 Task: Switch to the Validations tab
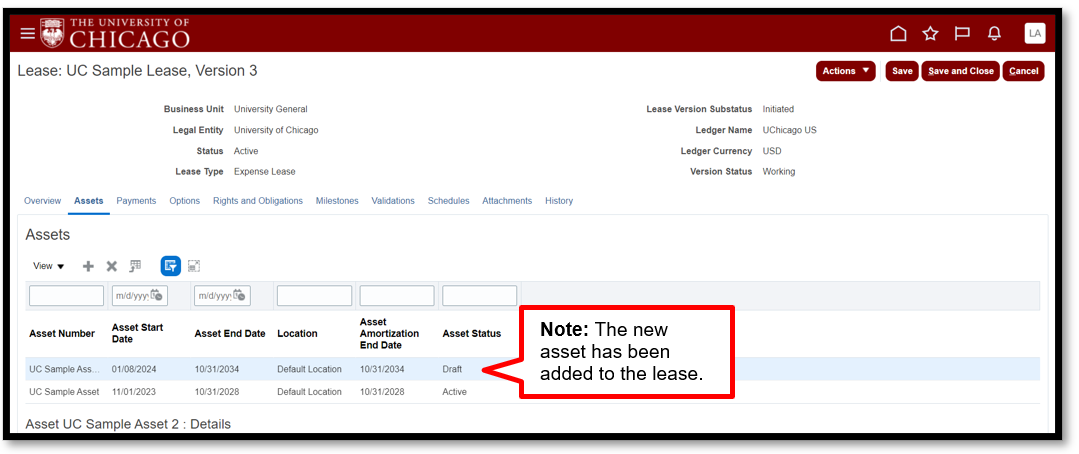coord(393,201)
